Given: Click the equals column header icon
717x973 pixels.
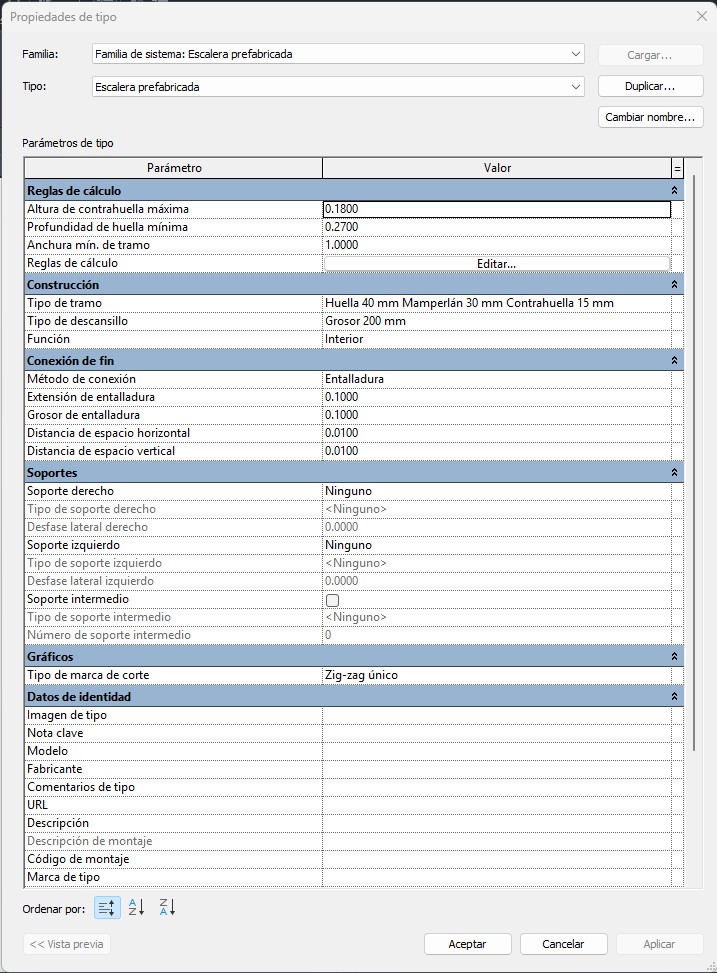Looking at the screenshot, I should point(677,168).
